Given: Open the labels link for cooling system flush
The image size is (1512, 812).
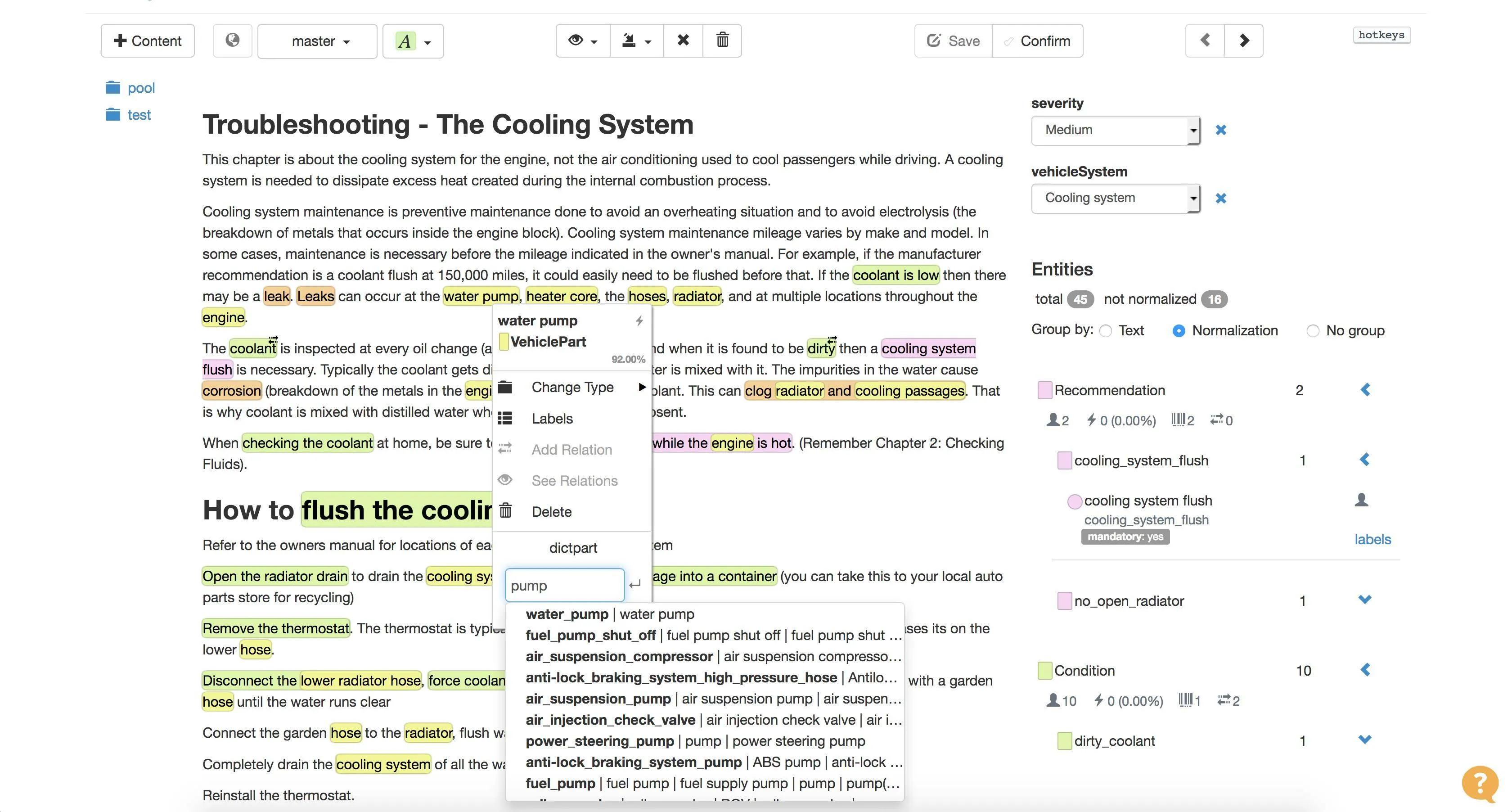Looking at the screenshot, I should (x=1372, y=539).
